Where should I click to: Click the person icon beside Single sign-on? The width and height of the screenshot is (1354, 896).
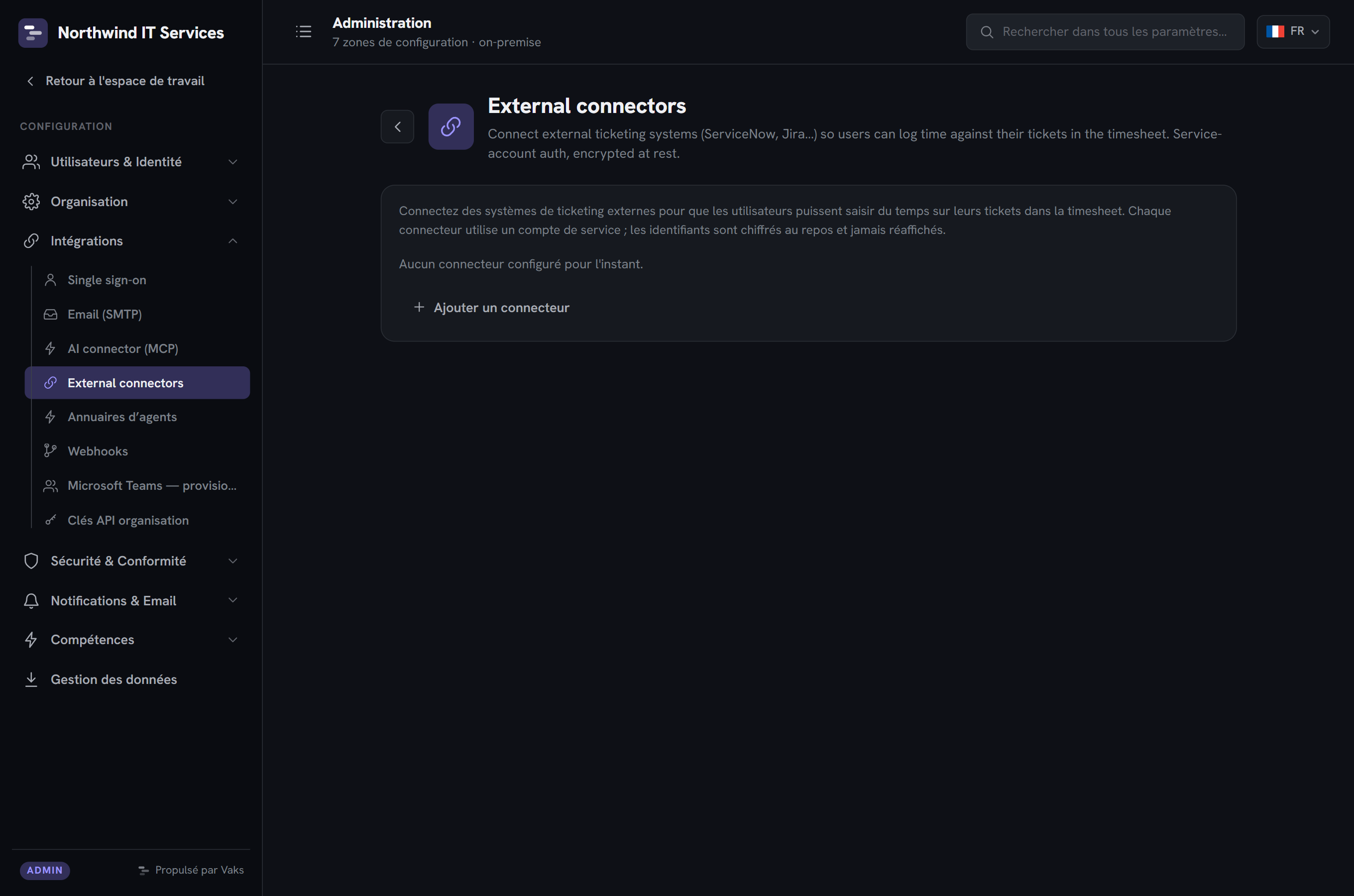click(x=50, y=280)
